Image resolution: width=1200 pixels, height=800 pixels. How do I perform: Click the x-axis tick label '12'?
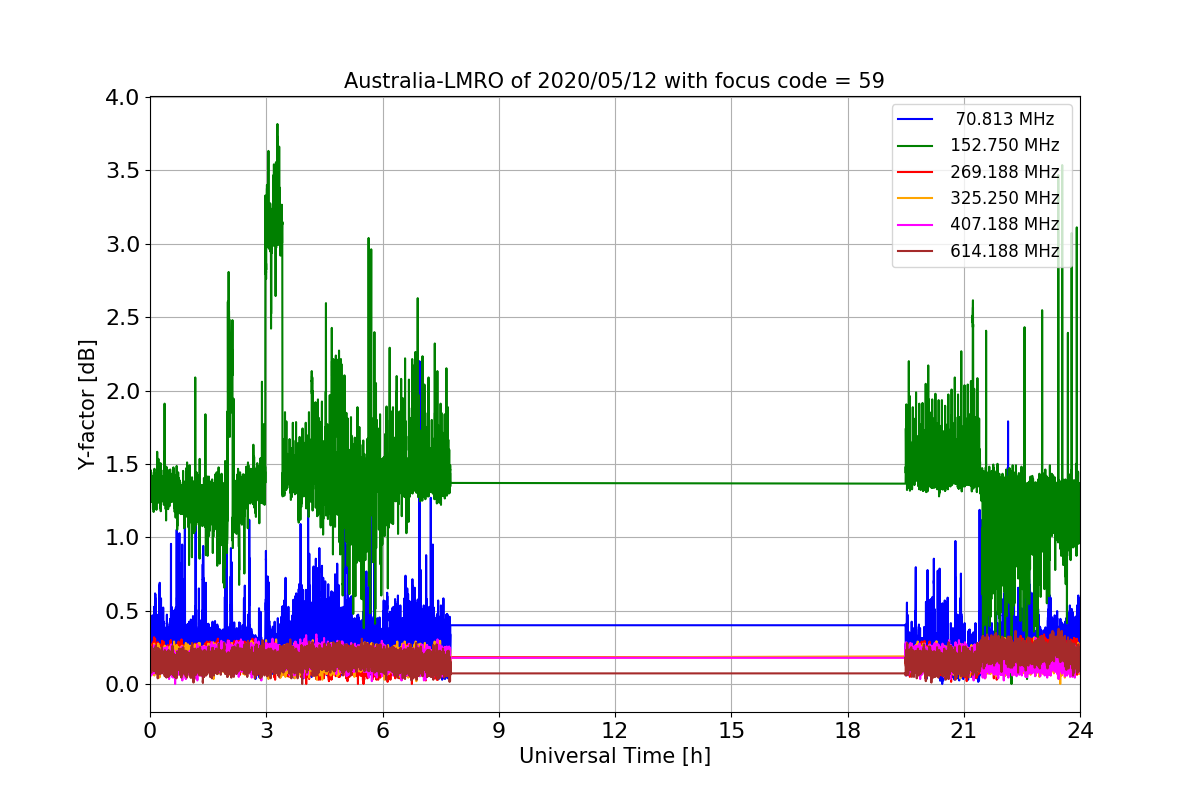tap(615, 730)
